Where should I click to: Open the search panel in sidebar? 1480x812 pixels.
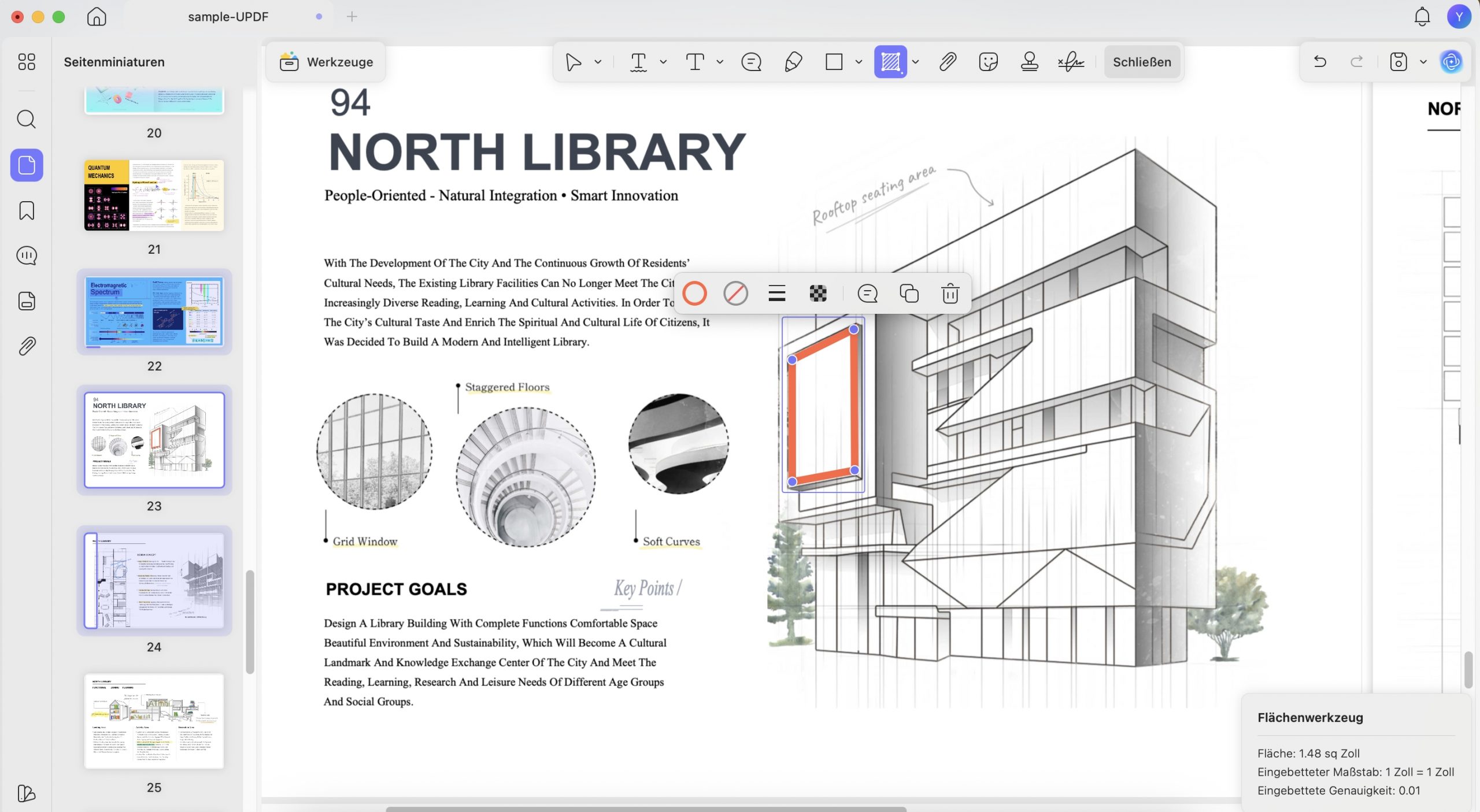tap(27, 120)
